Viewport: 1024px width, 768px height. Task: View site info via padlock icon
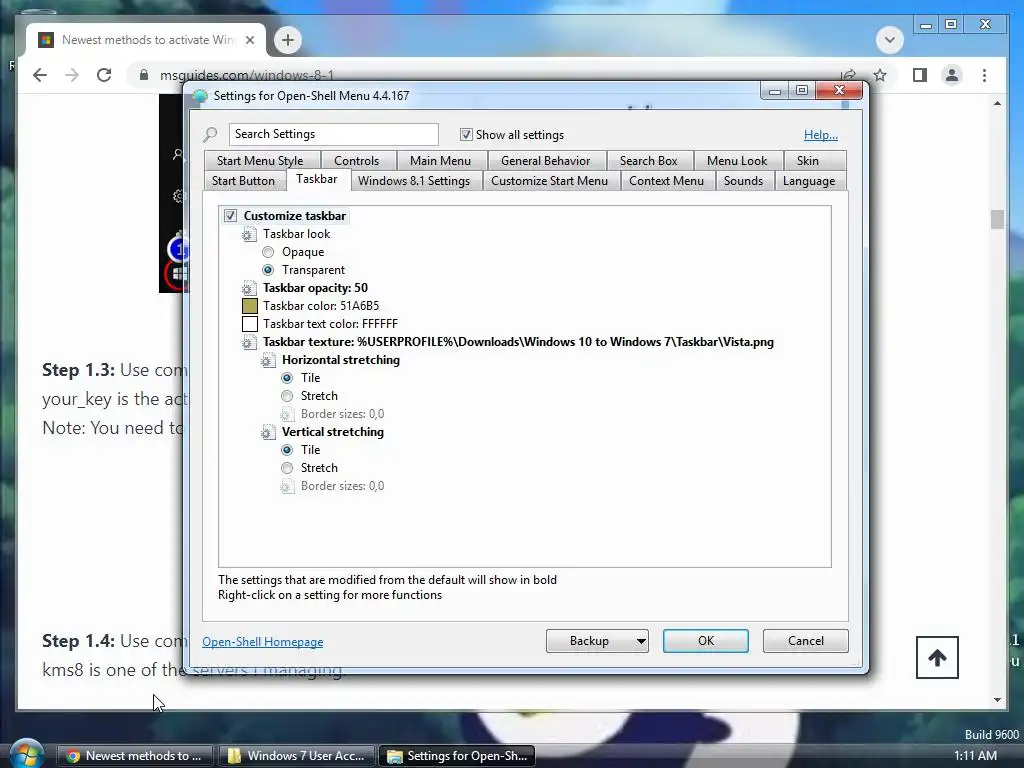(144, 75)
